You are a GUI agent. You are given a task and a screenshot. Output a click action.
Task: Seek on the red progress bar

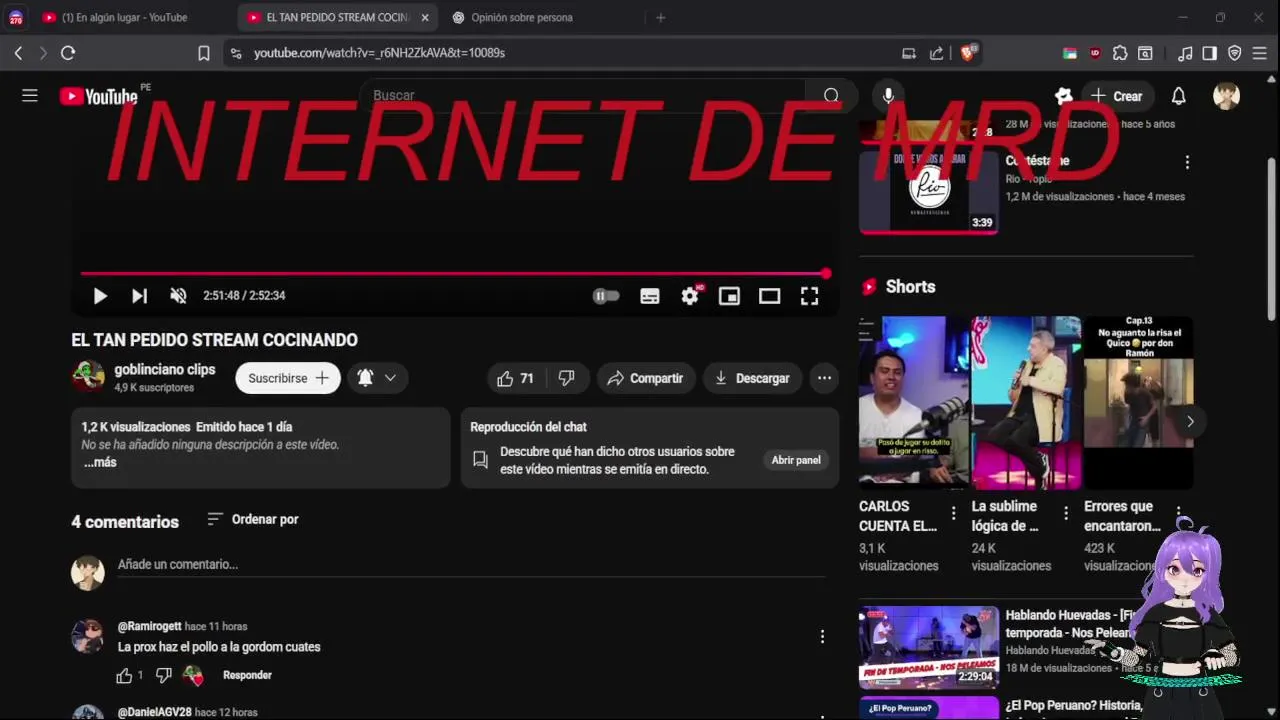[455, 273]
